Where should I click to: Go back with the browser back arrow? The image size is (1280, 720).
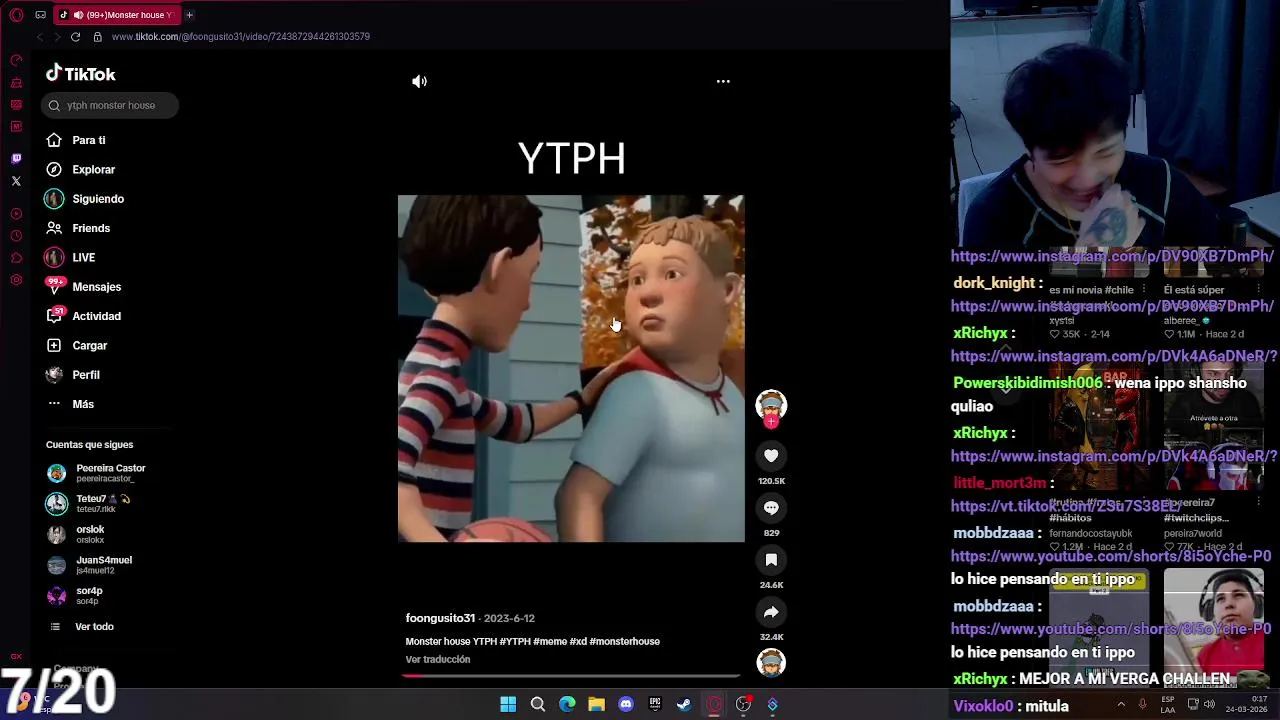(x=39, y=37)
